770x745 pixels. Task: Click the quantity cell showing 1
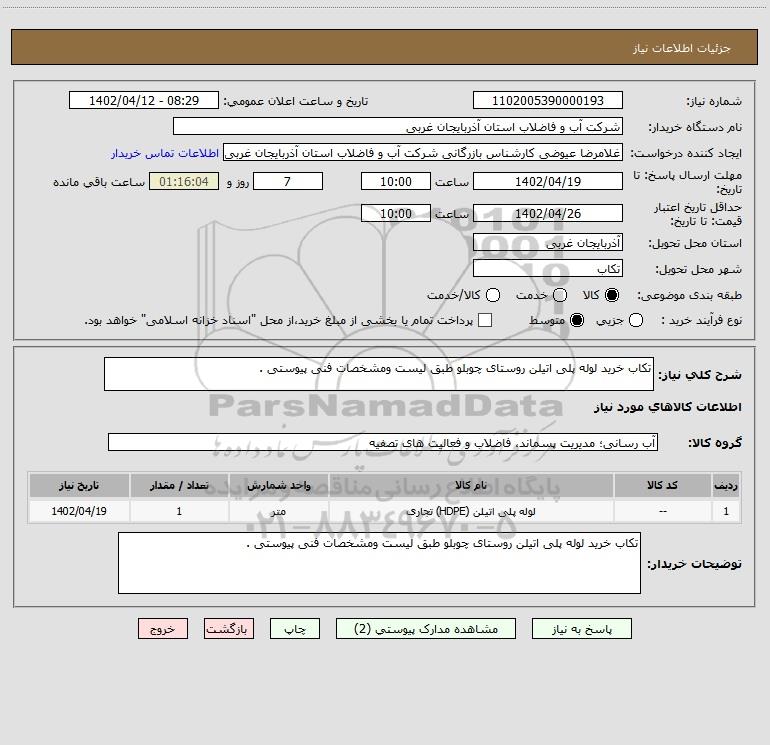point(179,511)
